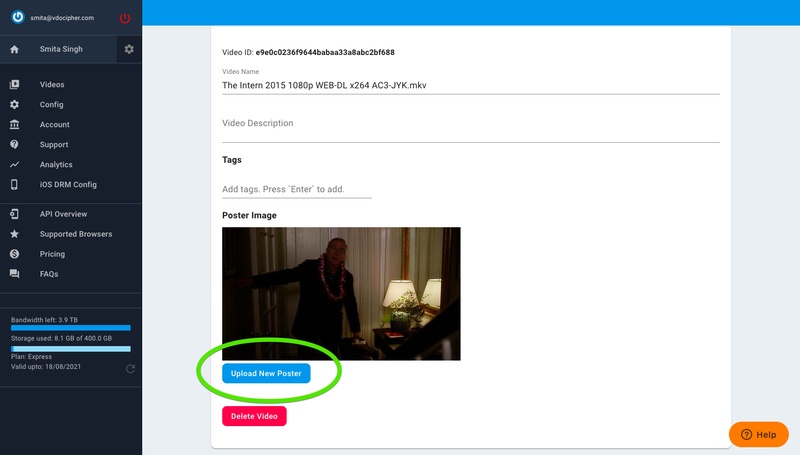Click 'Valid upto: 18/08/2021' text
Screen dimensions: 800x455
coord(46,366)
